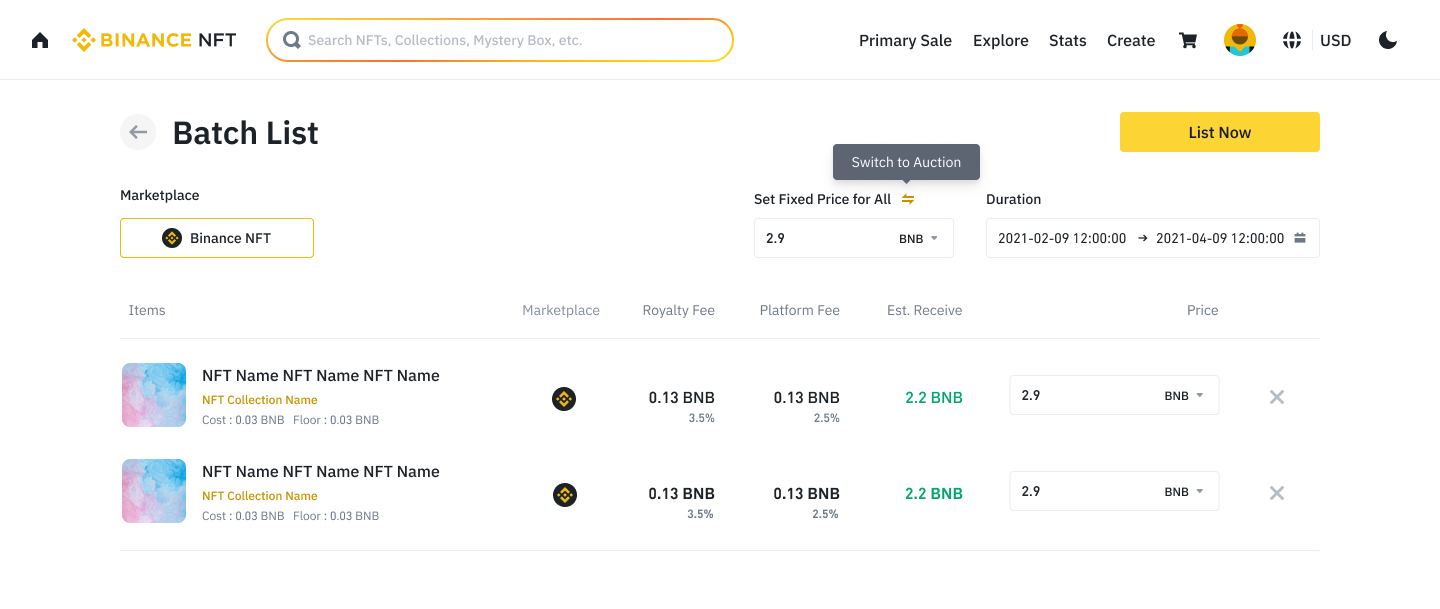Click the home icon in header
This screenshot has height=609, width=1440.
click(x=40, y=41)
